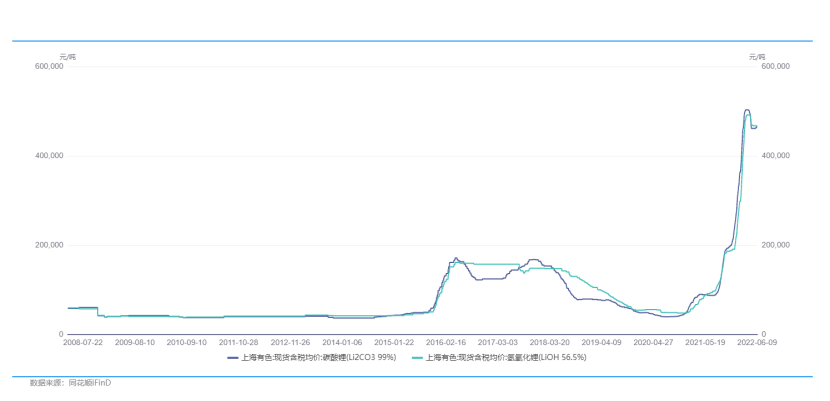The width and height of the screenshot is (830, 401).
Task: Click the 2017-03-03 x-axis date label
Action: 499,342
